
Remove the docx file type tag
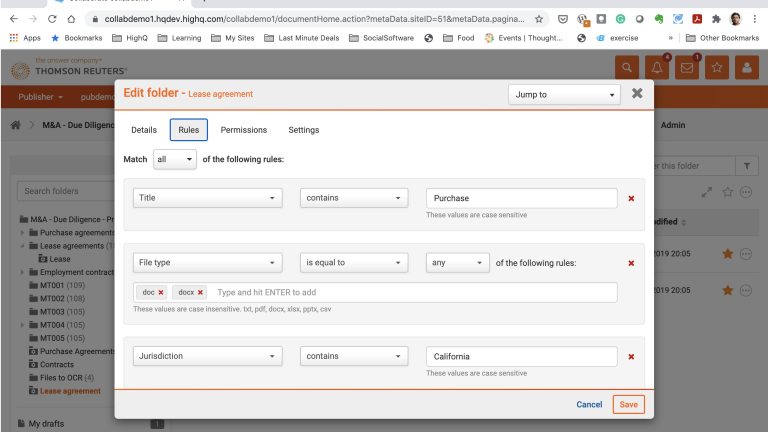200,292
